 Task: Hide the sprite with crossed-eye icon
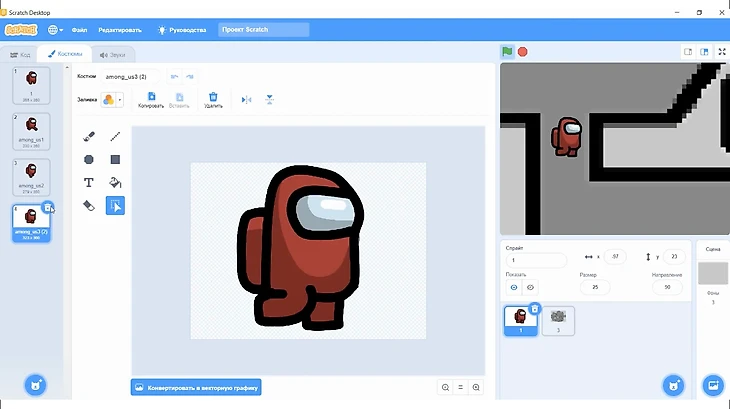[530, 287]
